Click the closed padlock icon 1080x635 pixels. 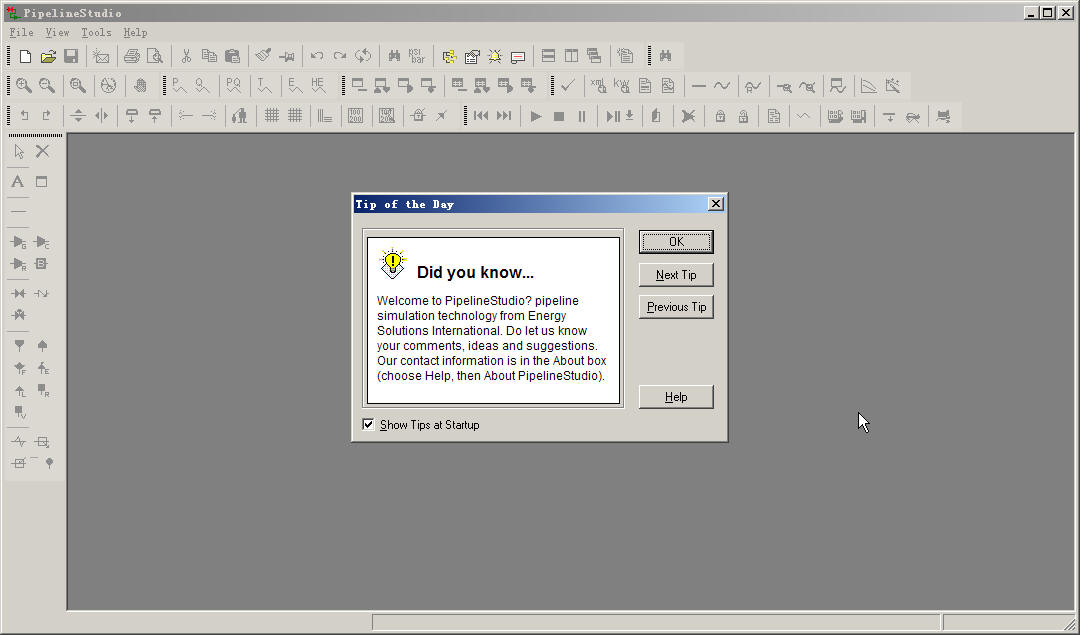tap(720, 116)
